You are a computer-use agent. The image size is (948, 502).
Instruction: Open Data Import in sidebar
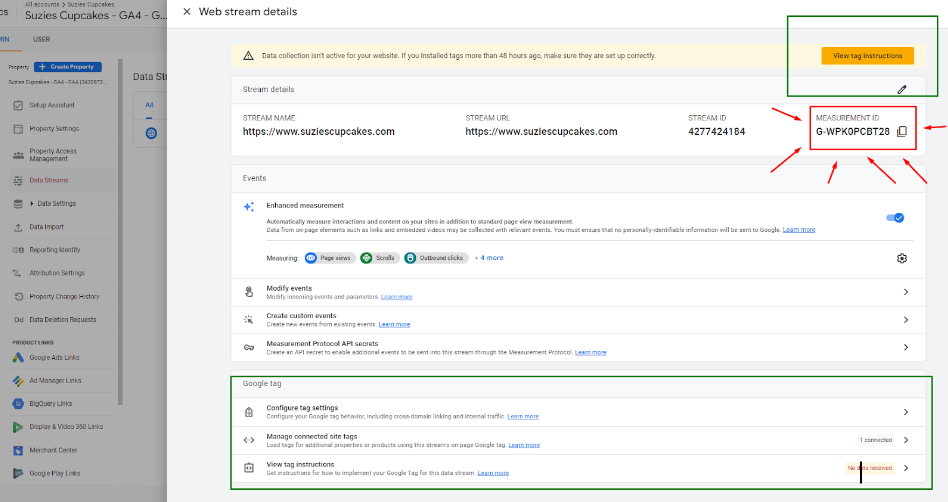coord(47,227)
